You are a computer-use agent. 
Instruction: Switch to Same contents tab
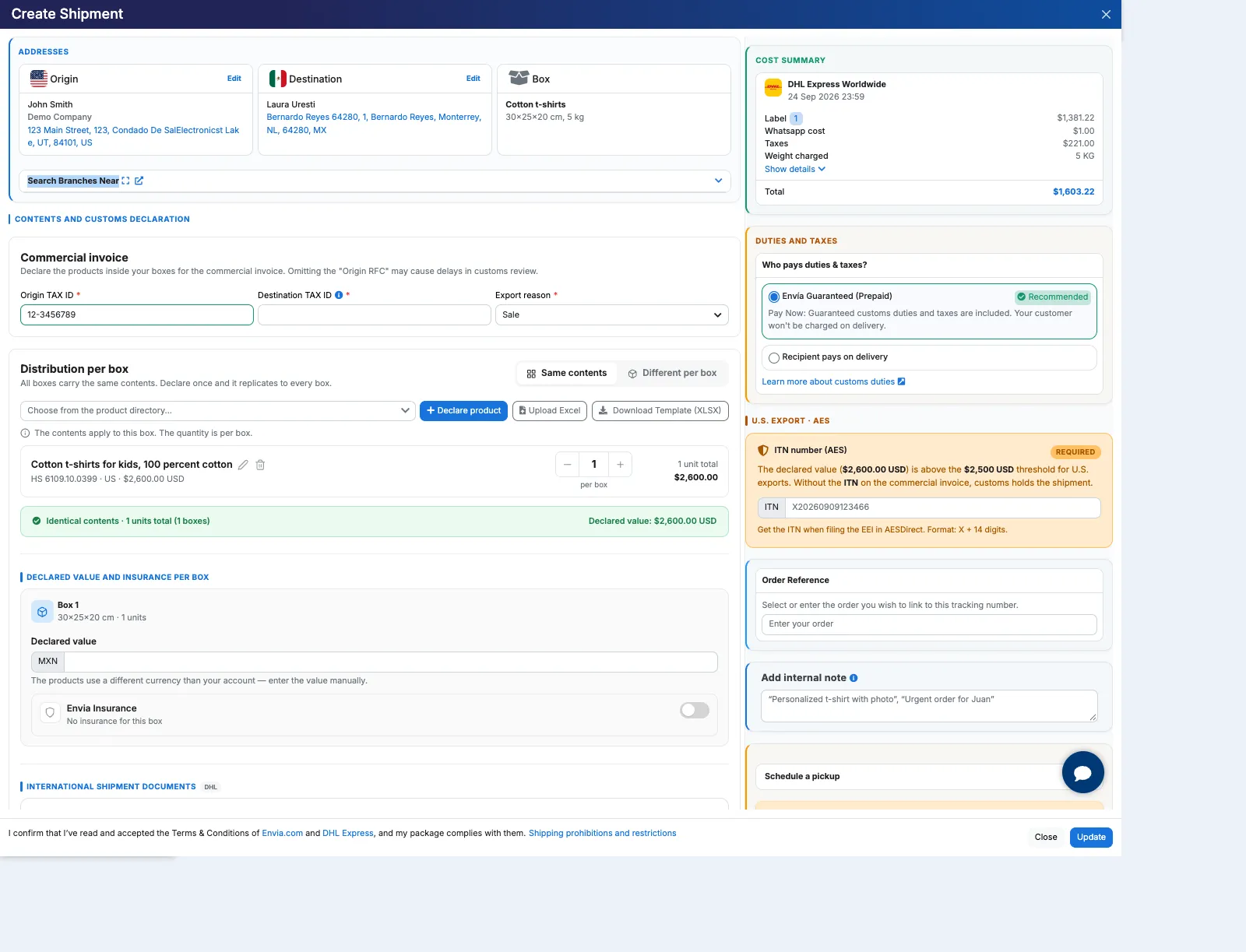(x=567, y=373)
